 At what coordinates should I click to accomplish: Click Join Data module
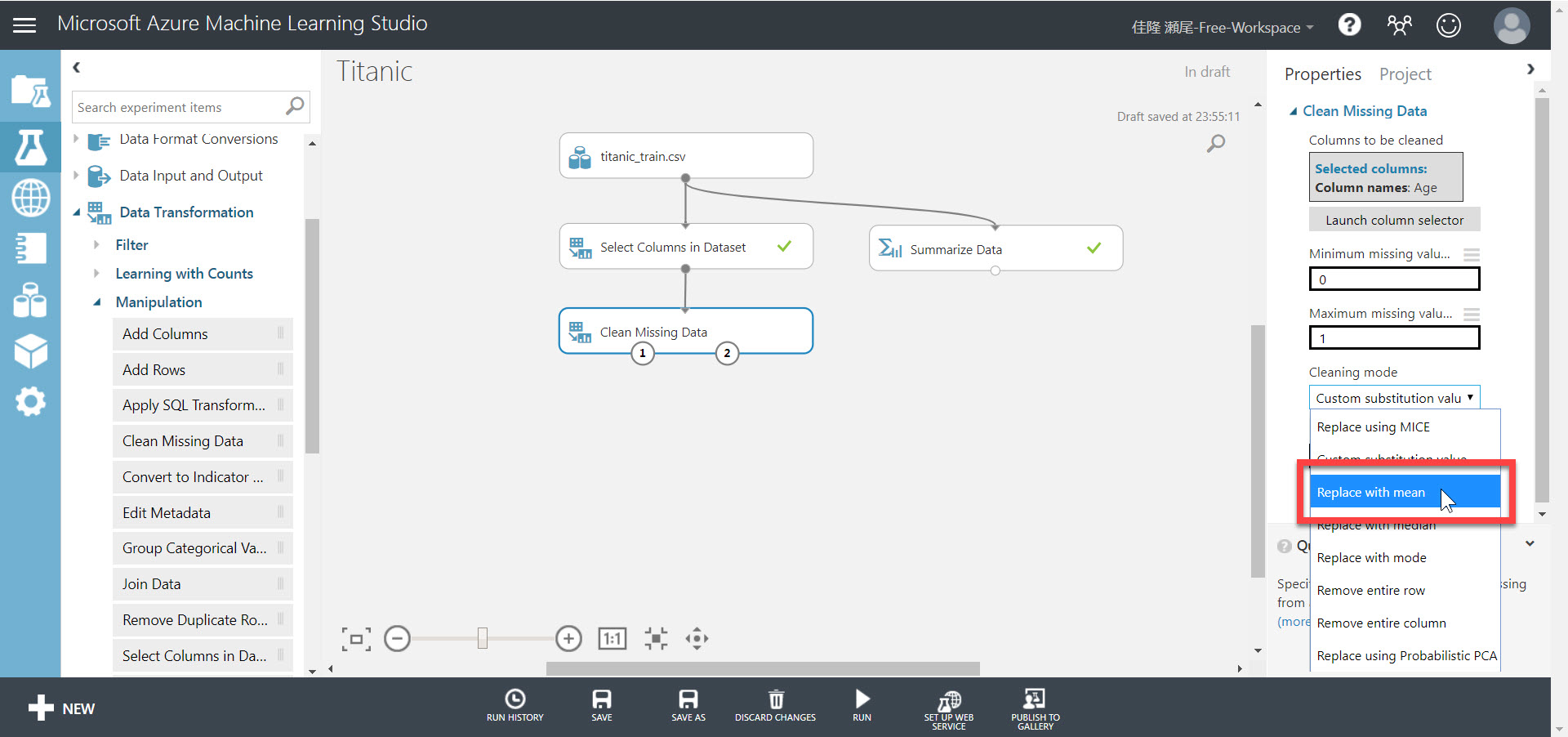(203, 583)
